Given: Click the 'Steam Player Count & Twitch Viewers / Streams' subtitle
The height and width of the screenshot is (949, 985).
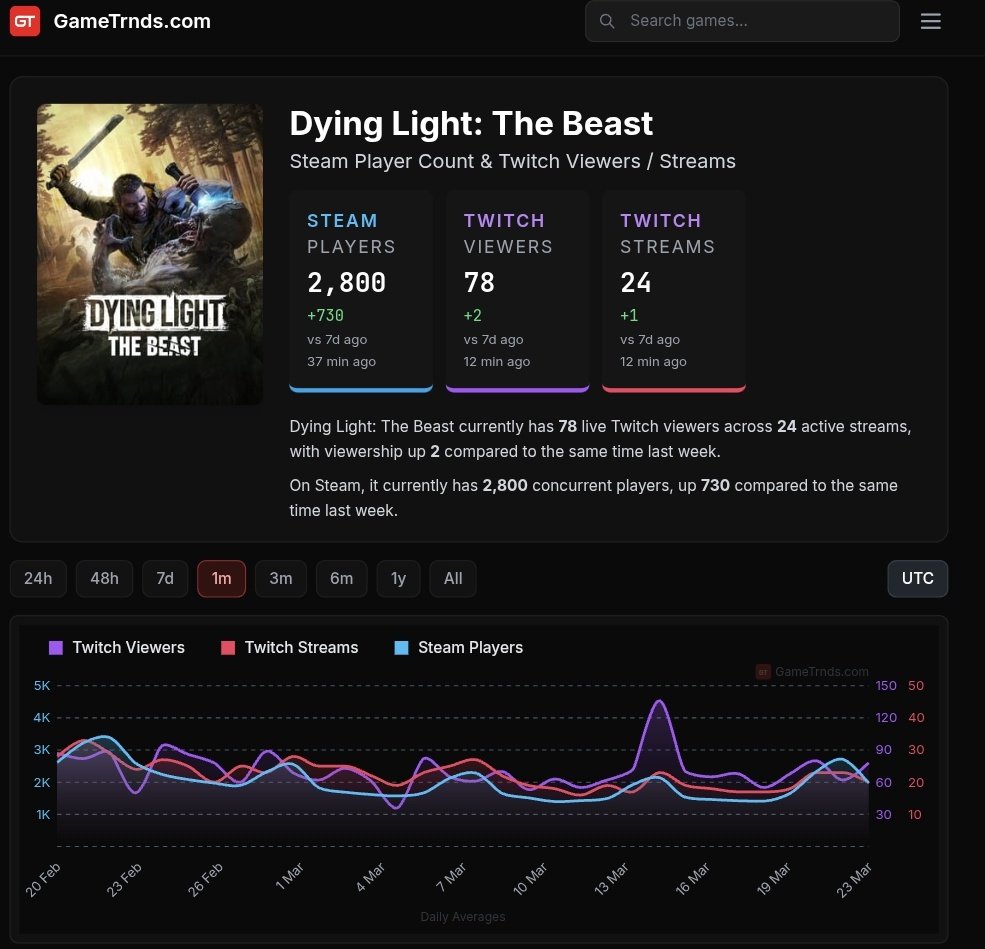Looking at the screenshot, I should click(x=513, y=161).
